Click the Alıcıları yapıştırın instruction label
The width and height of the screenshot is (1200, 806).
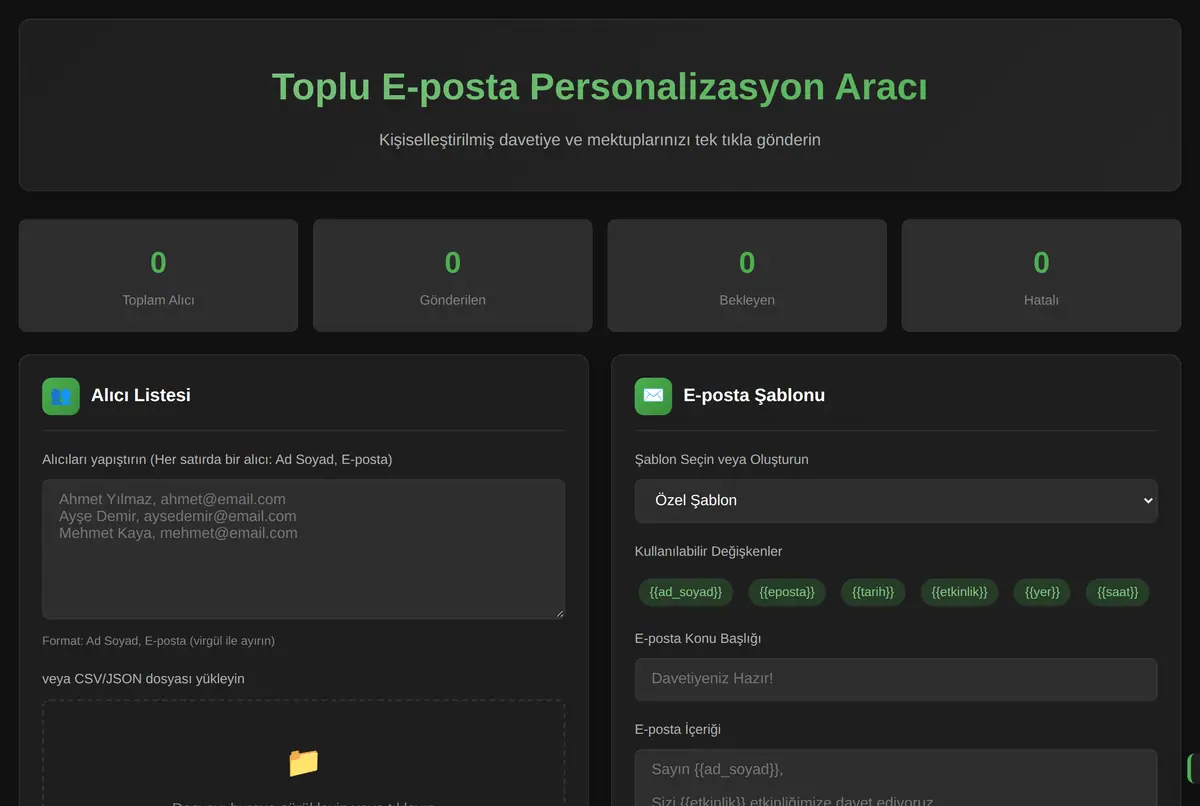click(x=217, y=459)
